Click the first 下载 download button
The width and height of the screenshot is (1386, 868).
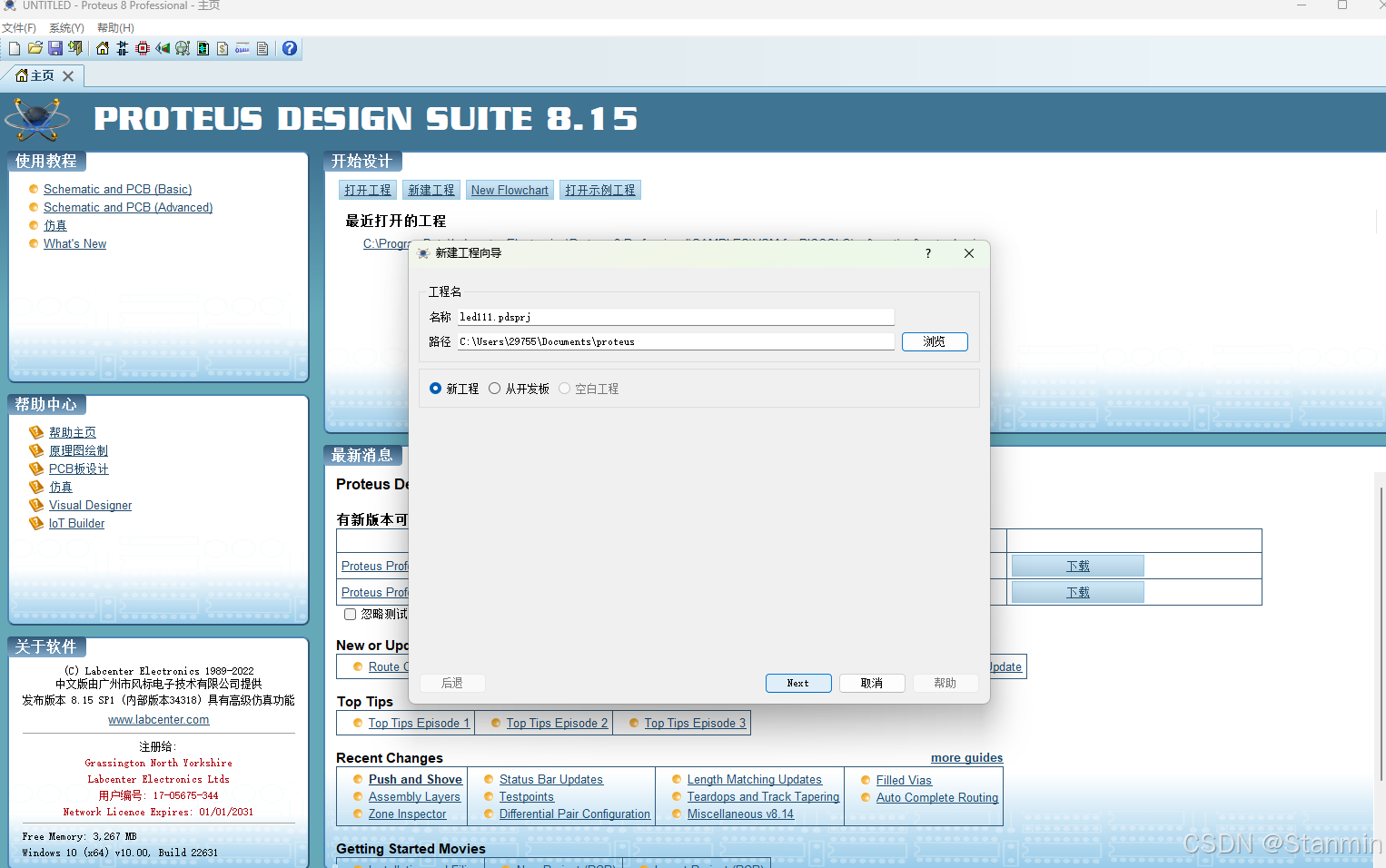(1077, 566)
